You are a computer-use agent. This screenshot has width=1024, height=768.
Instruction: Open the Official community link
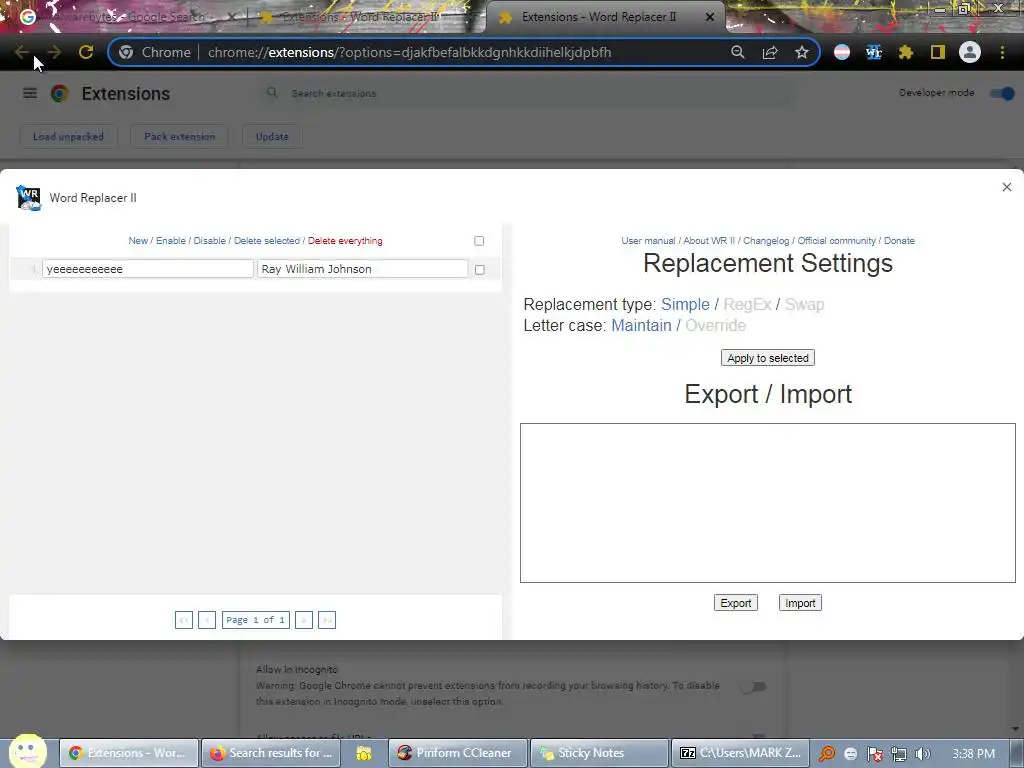coord(837,241)
